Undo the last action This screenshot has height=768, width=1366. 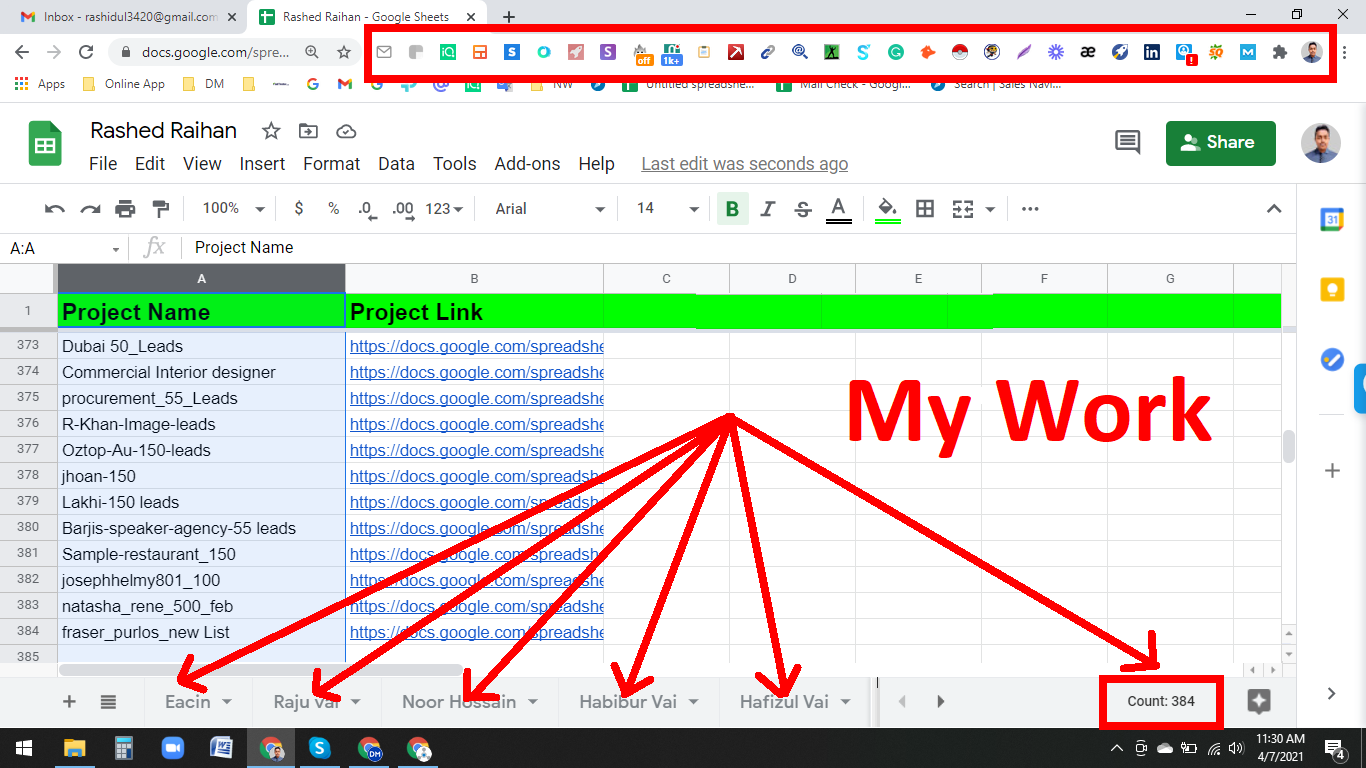click(54, 208)
